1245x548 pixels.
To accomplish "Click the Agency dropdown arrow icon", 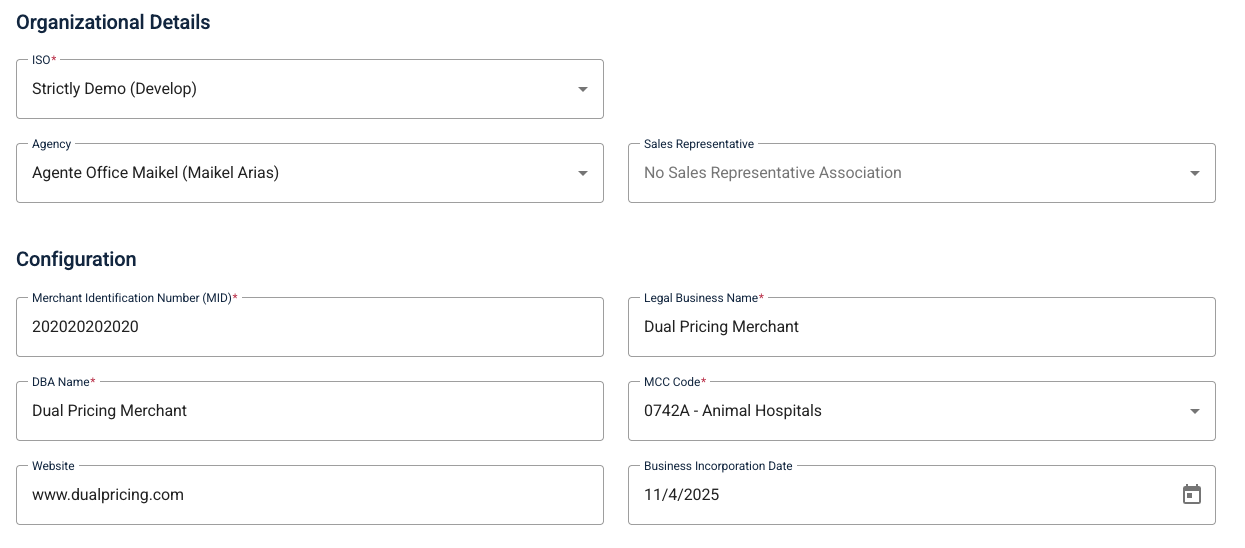I will pyautogui.click(x=583, y=173).
